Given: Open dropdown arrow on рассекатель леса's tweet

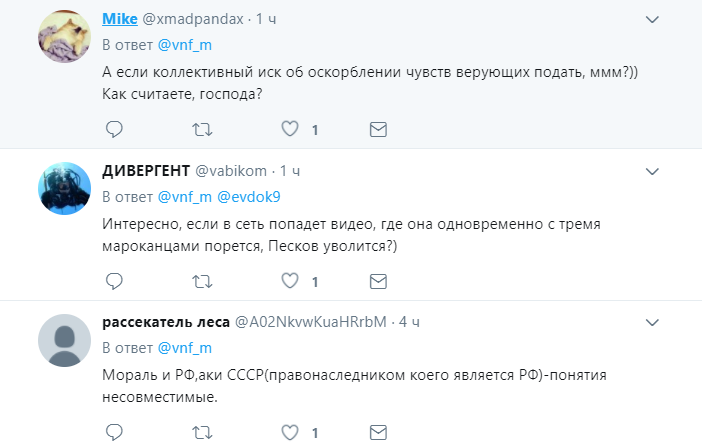Looking at the screenshot, I should pos(652,323).
